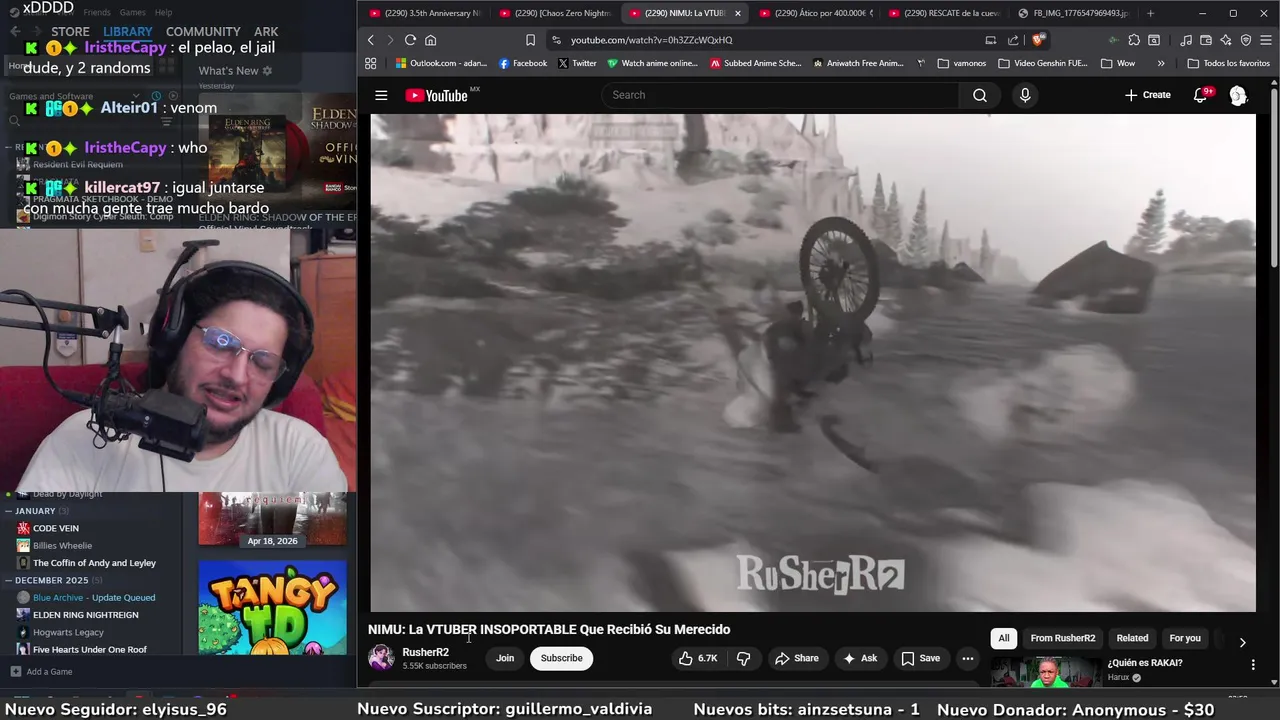This screenshot has height=720, width=1280.
Task: Click the share icon in the address bar
Action: (x=1013, y=40)
